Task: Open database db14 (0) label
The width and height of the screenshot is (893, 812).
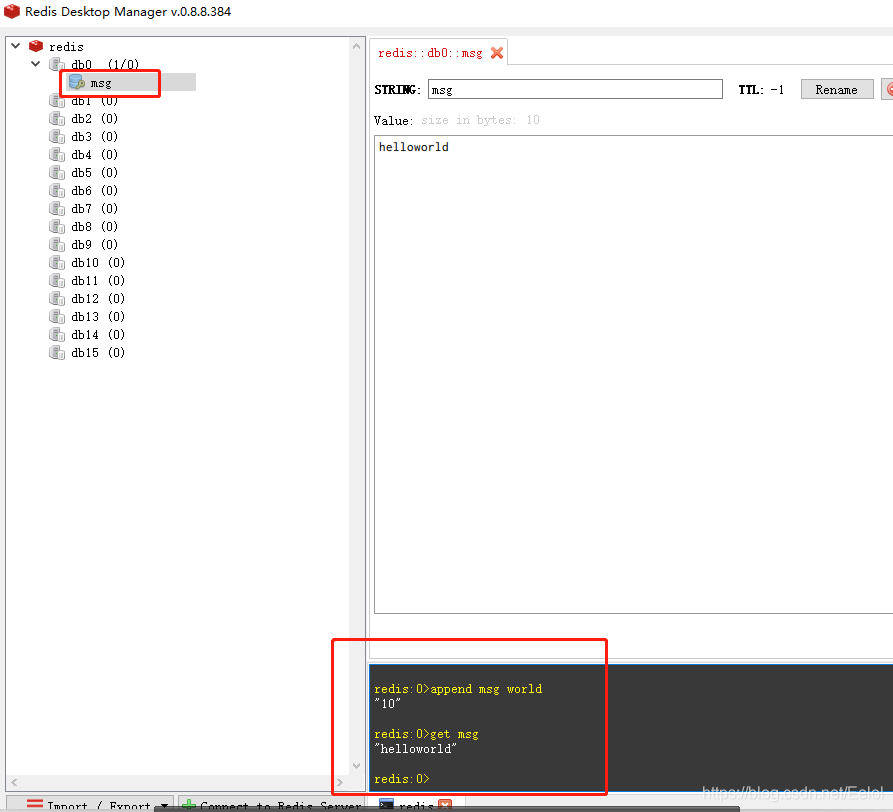Action: pos(98,335)
